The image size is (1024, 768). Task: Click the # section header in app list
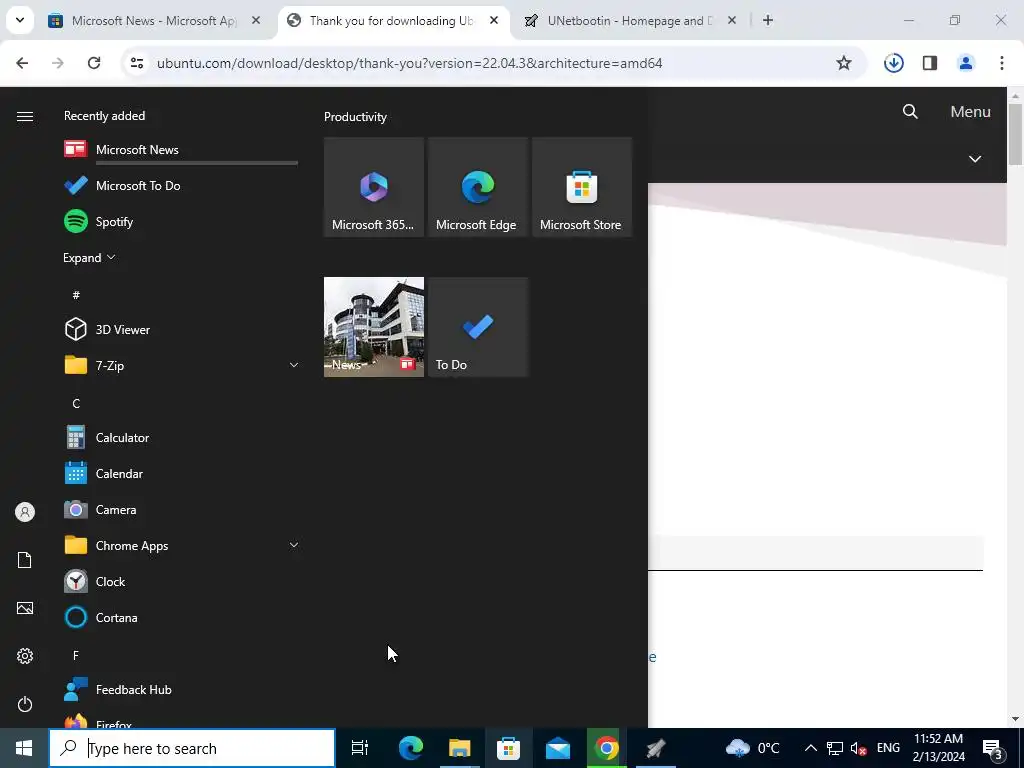click(x=76, y=295)
